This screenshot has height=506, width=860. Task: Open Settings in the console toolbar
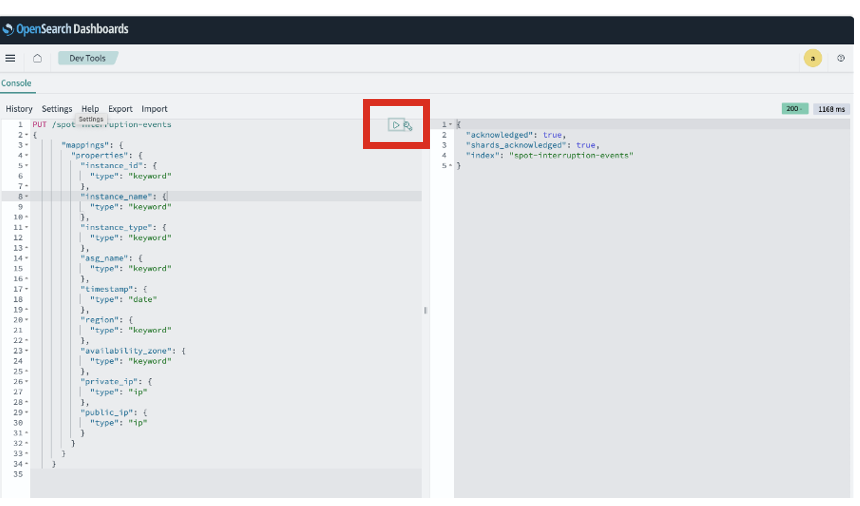57,109
